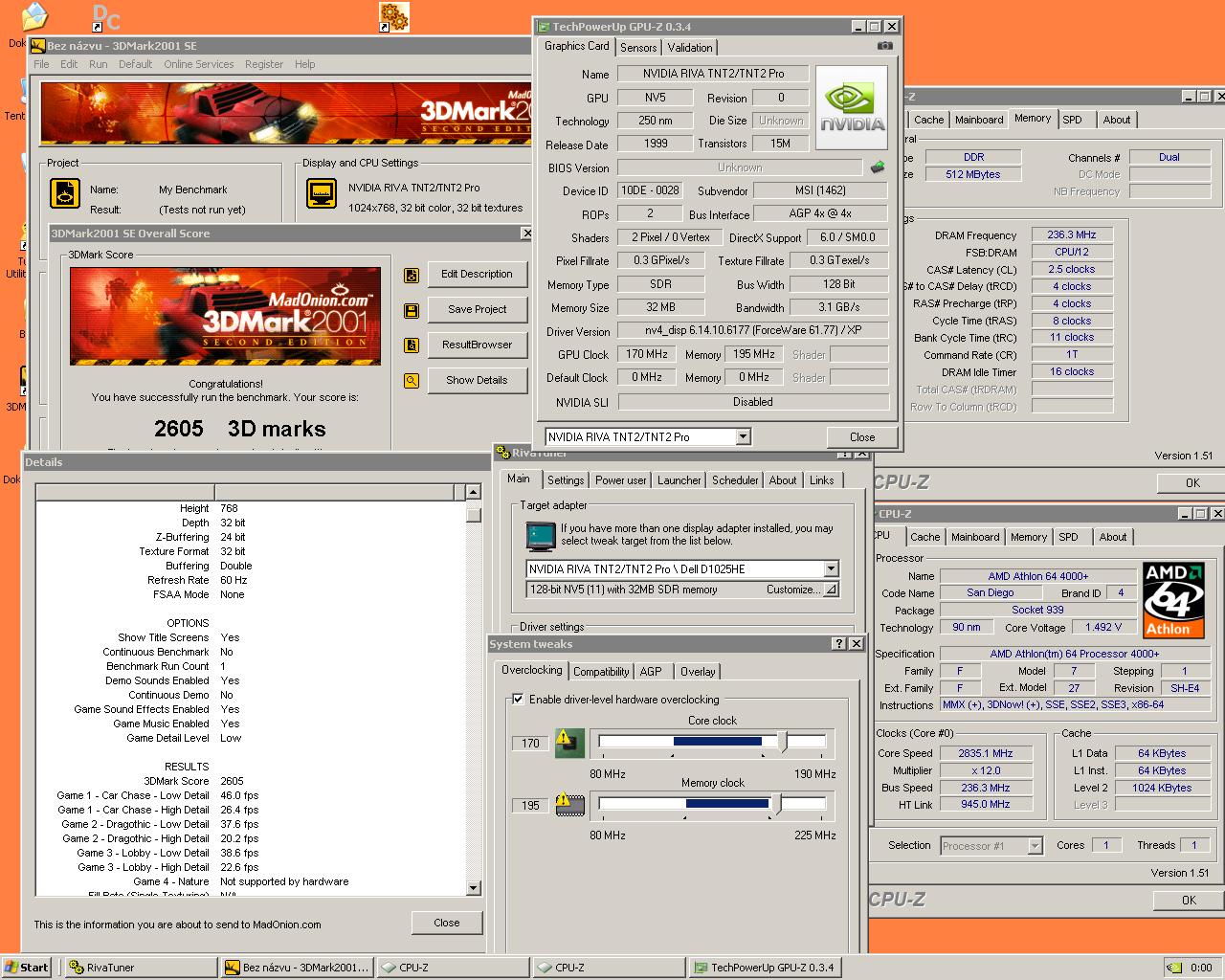
Task: Click the Project icon in 3DMark
Action: (x=64, y=193)
